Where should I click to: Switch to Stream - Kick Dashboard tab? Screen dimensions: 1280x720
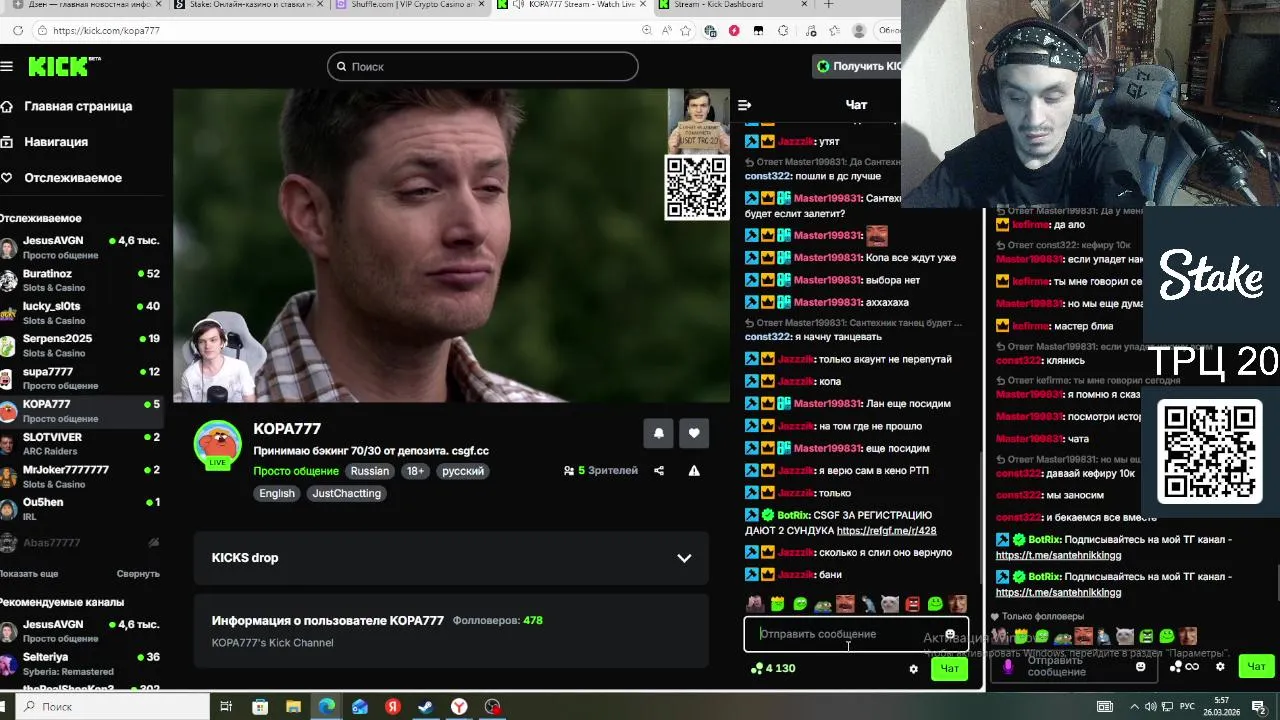735,5
